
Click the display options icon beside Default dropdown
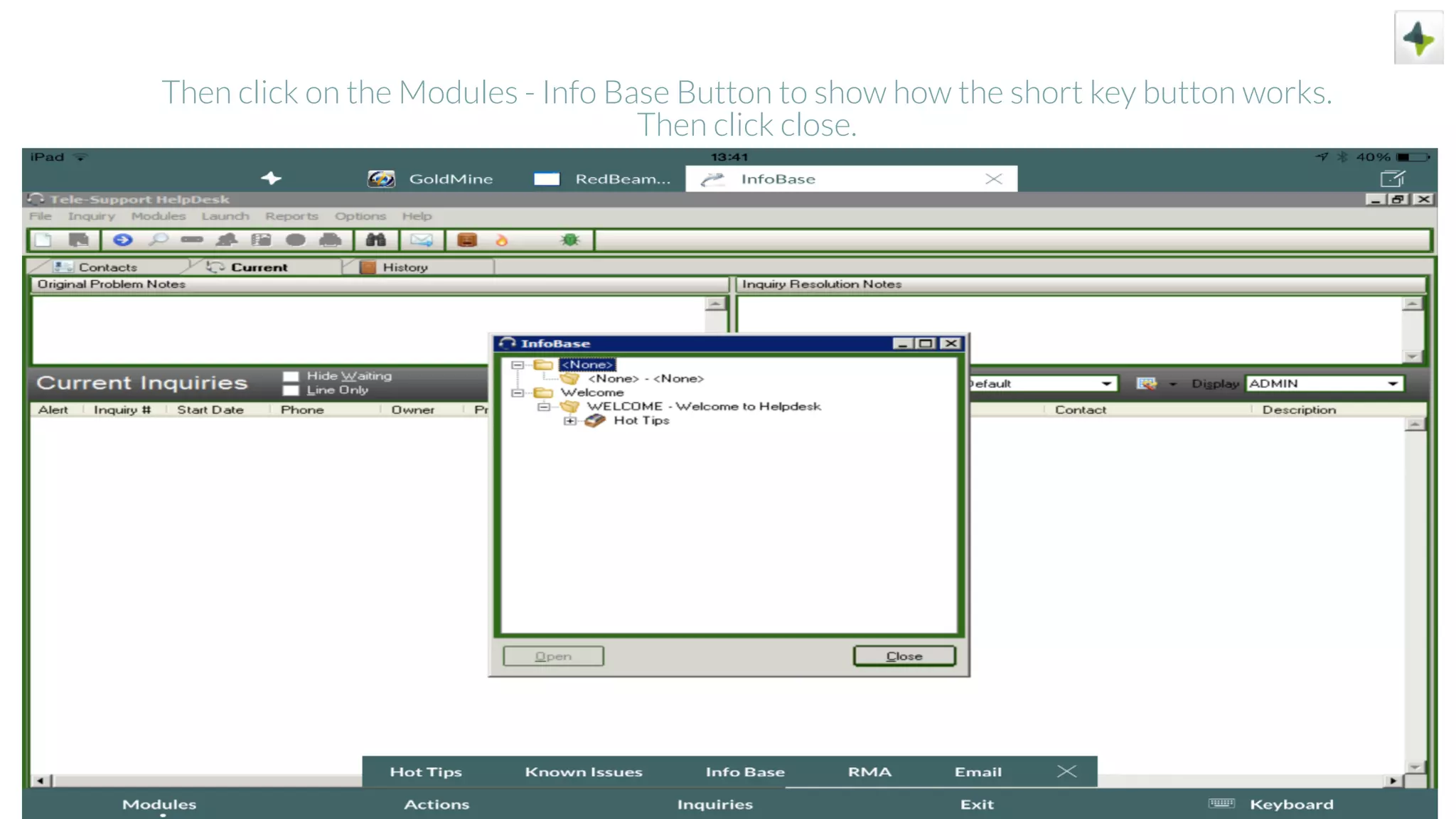pyautogui.click(x=1146, y=384)
